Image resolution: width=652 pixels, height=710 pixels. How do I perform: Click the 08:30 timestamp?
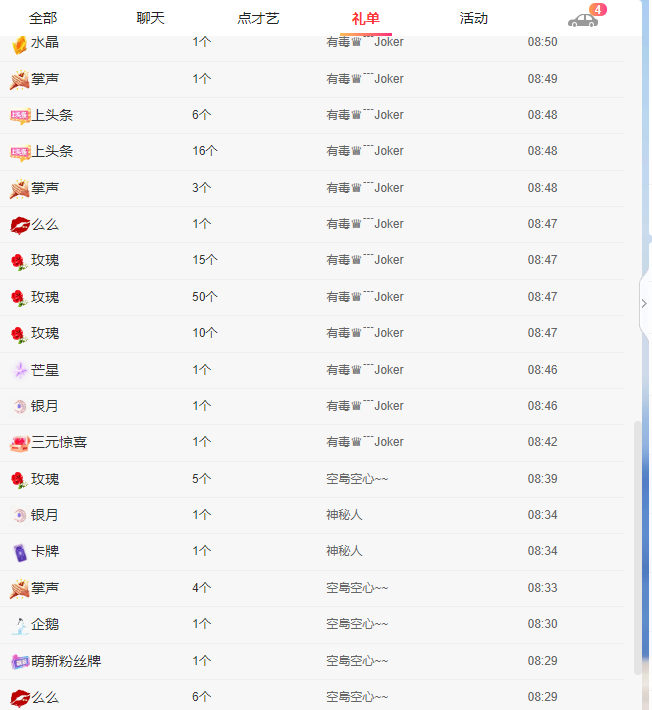click(542, 624)
